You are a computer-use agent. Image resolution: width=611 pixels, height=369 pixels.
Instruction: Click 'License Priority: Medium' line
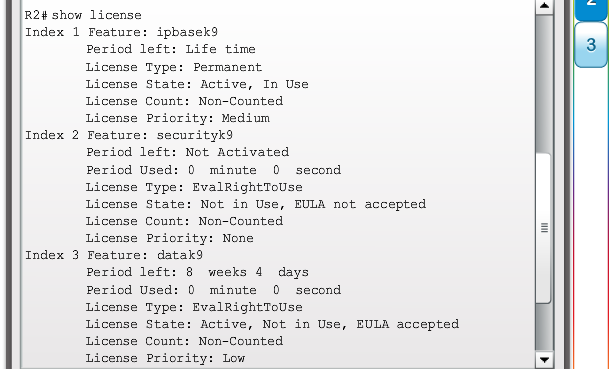click(x=178, y=118)
